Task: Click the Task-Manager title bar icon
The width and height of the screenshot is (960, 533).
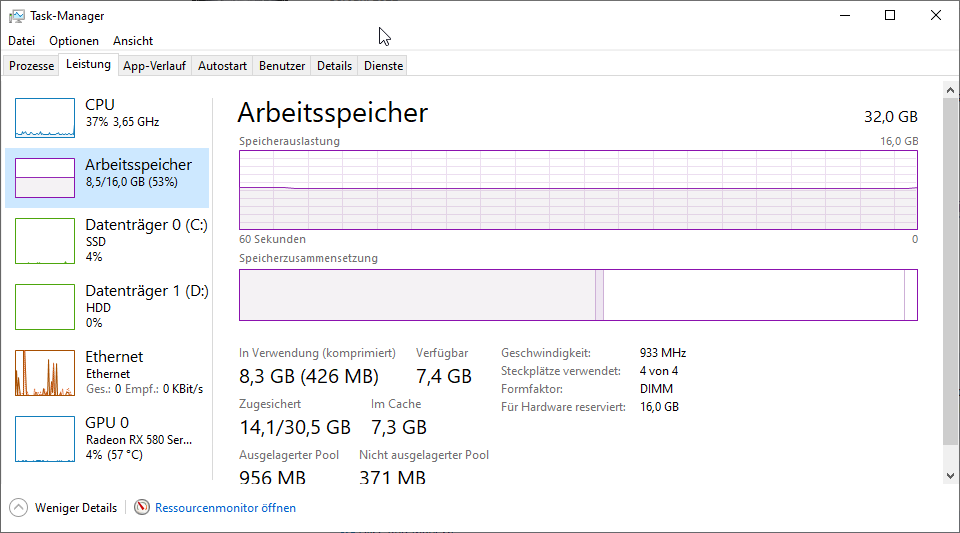Action: pos(16,16)
